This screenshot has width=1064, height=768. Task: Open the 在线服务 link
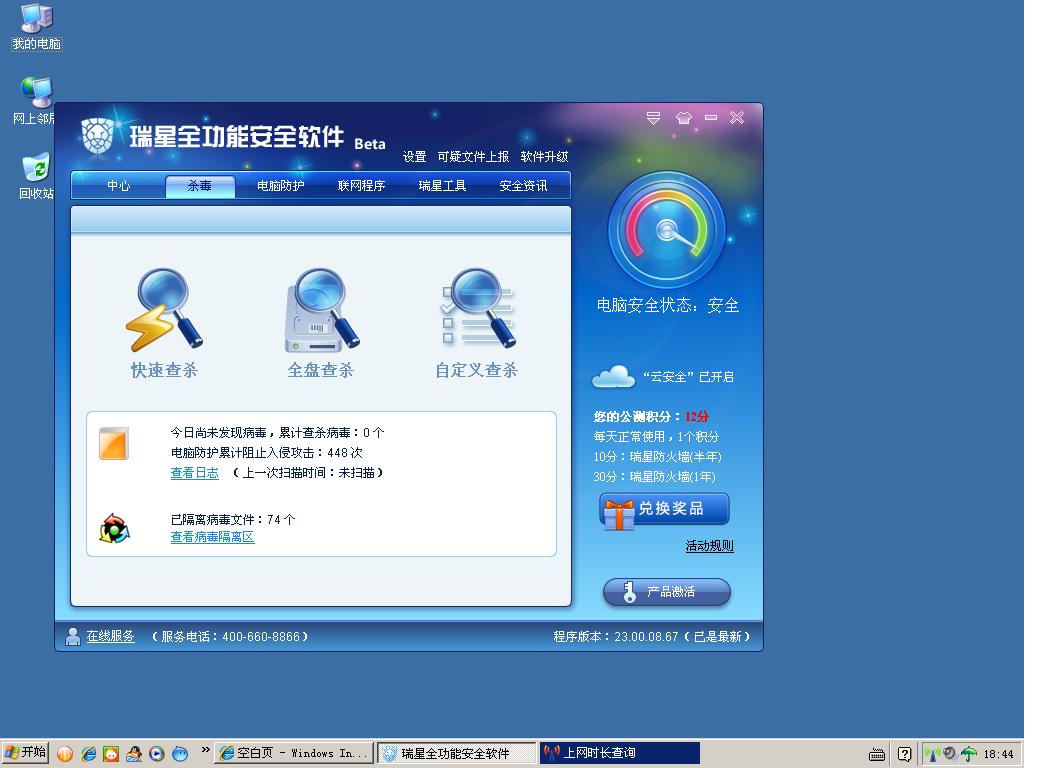coord(111,636)
